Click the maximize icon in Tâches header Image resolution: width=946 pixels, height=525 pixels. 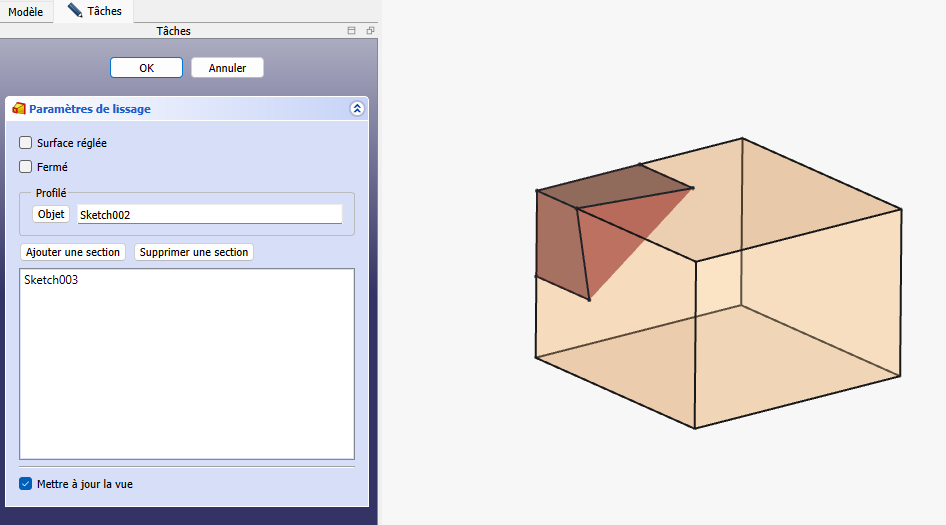(x=351, y=31)
